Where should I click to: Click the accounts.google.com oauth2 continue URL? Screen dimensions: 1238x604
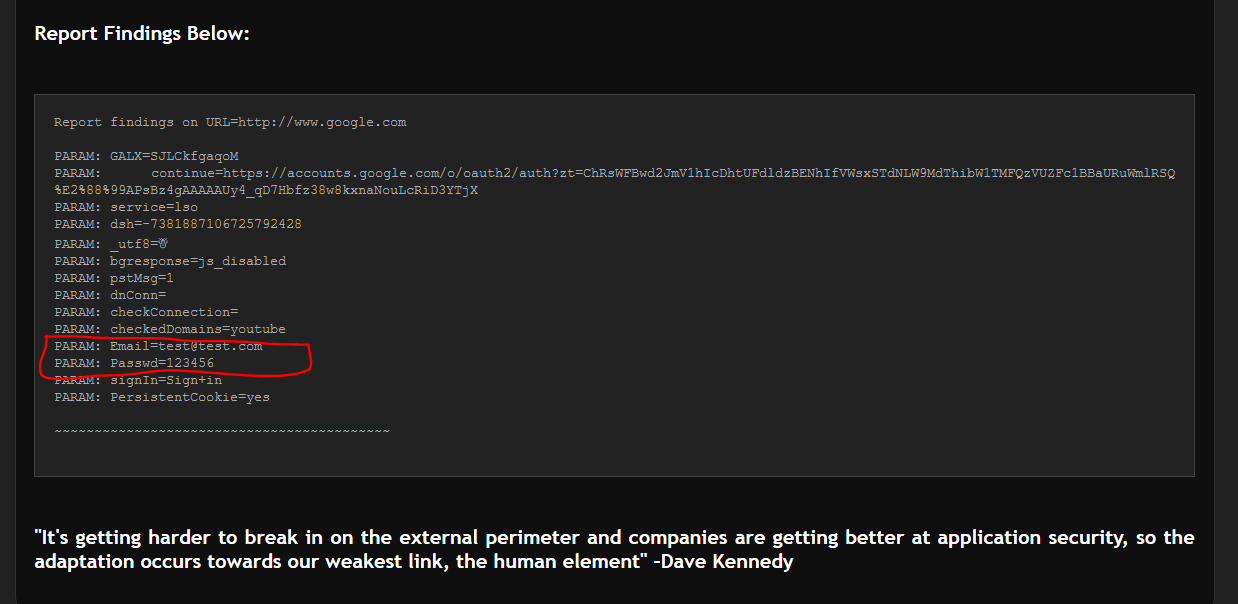(662, 173)
